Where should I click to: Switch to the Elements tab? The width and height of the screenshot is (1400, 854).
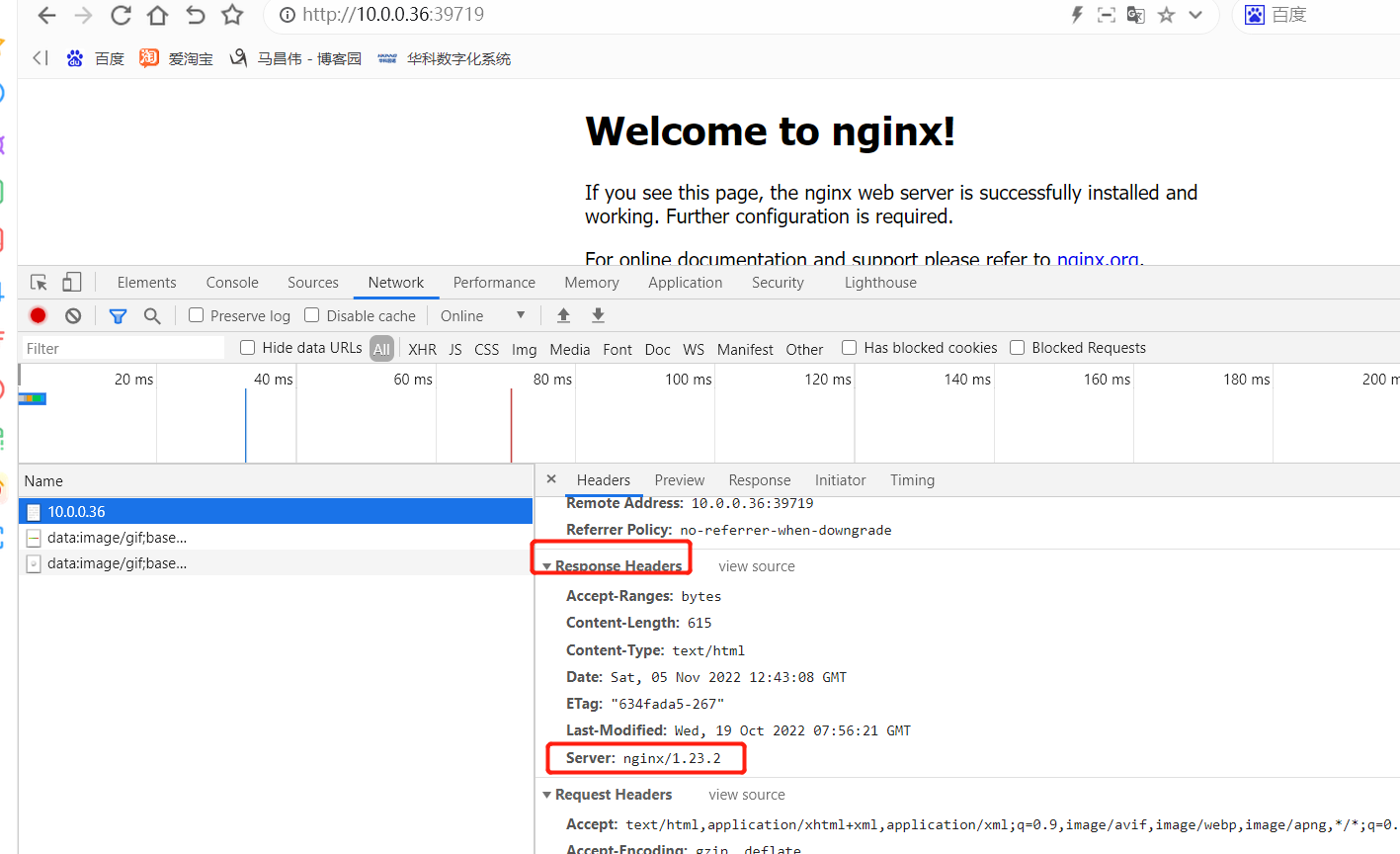pos(146,283)
